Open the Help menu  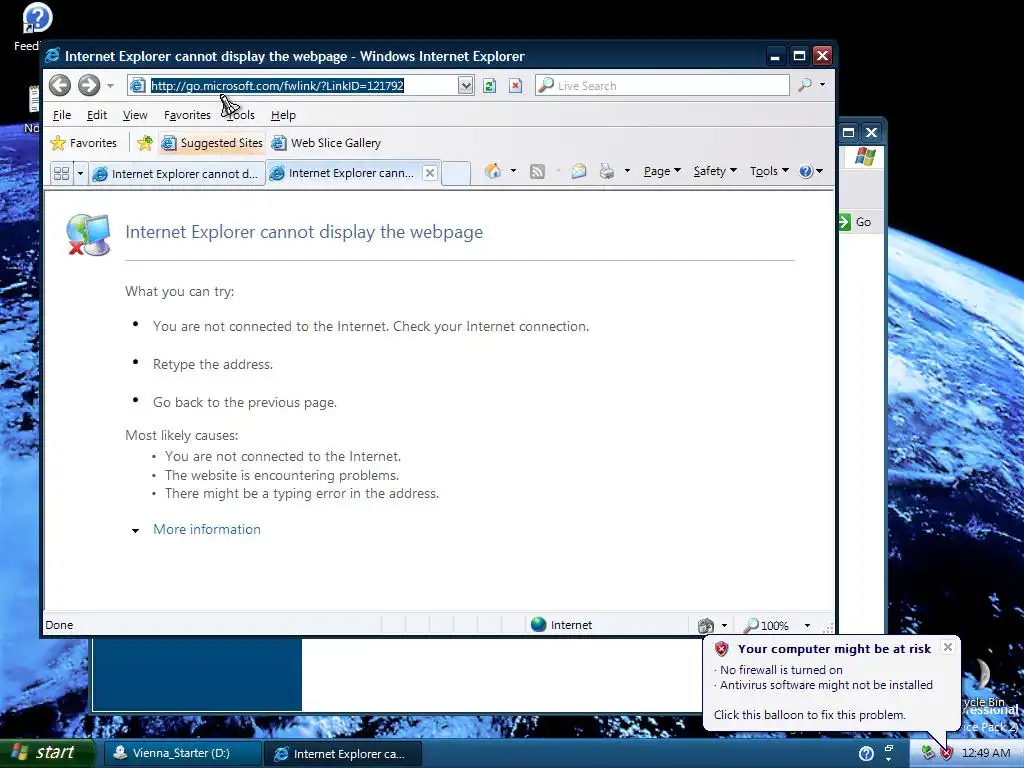(283, 115)
